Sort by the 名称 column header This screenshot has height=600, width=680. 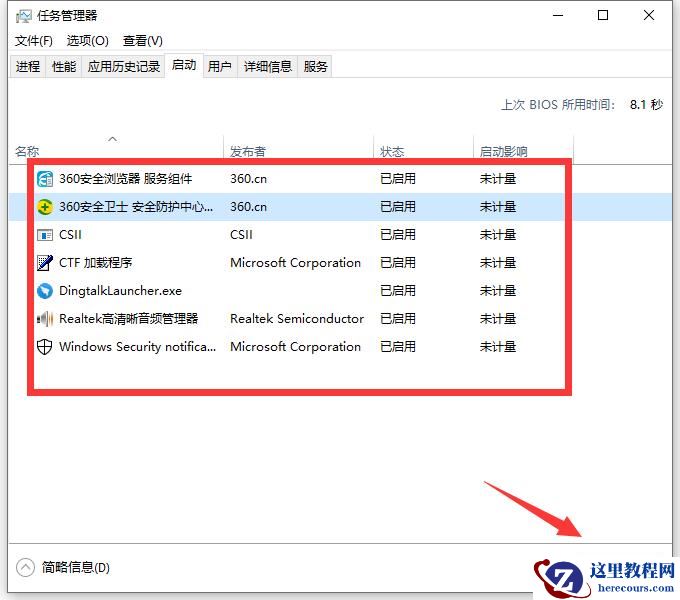(x=27, y=151)
